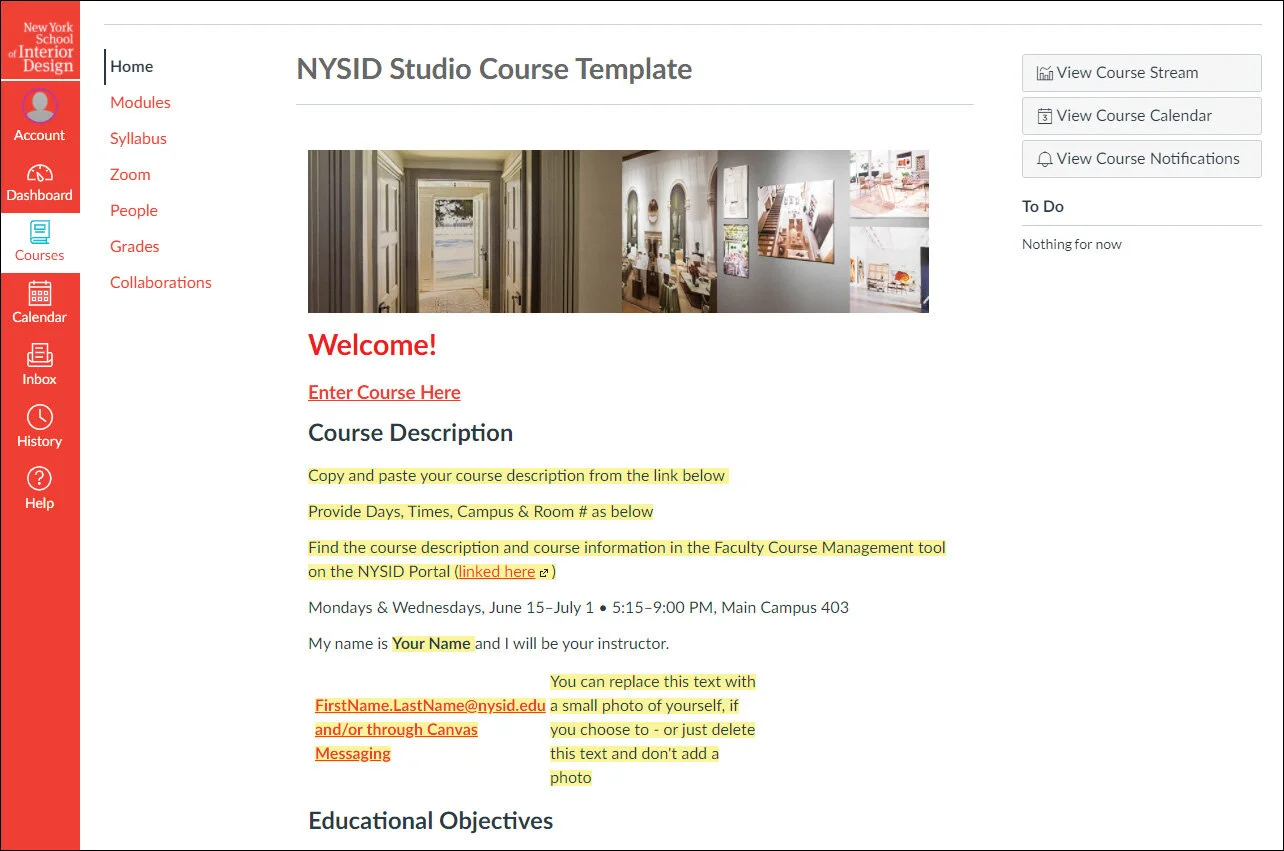Open the FirstName.LastName@nysid.edu email link
This screenshot has width=1284, height=851.
pyautogui.click(x=430, y=705)
